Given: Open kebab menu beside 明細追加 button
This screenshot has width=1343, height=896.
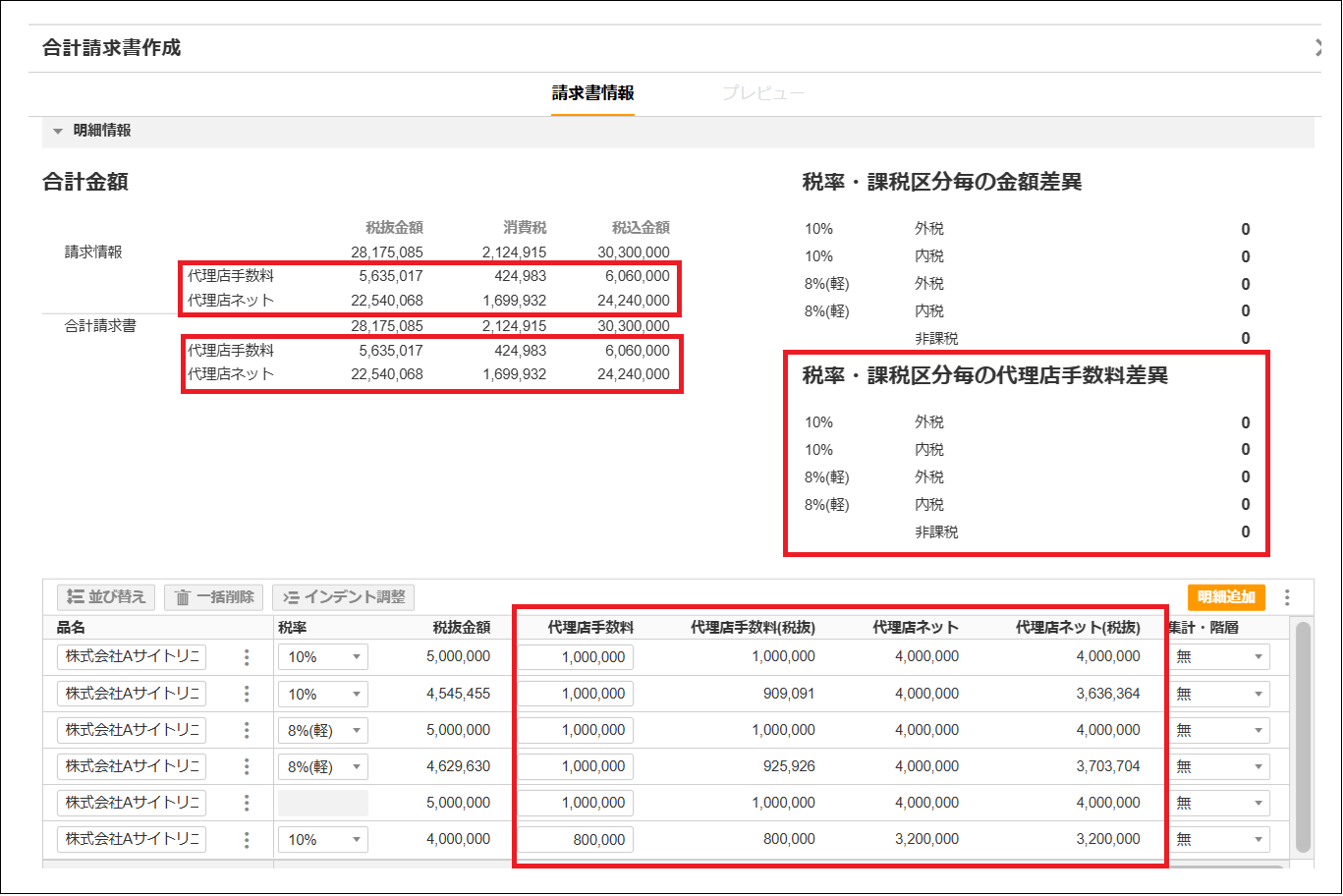Looking at the screenshot, I should (1287, 597).
